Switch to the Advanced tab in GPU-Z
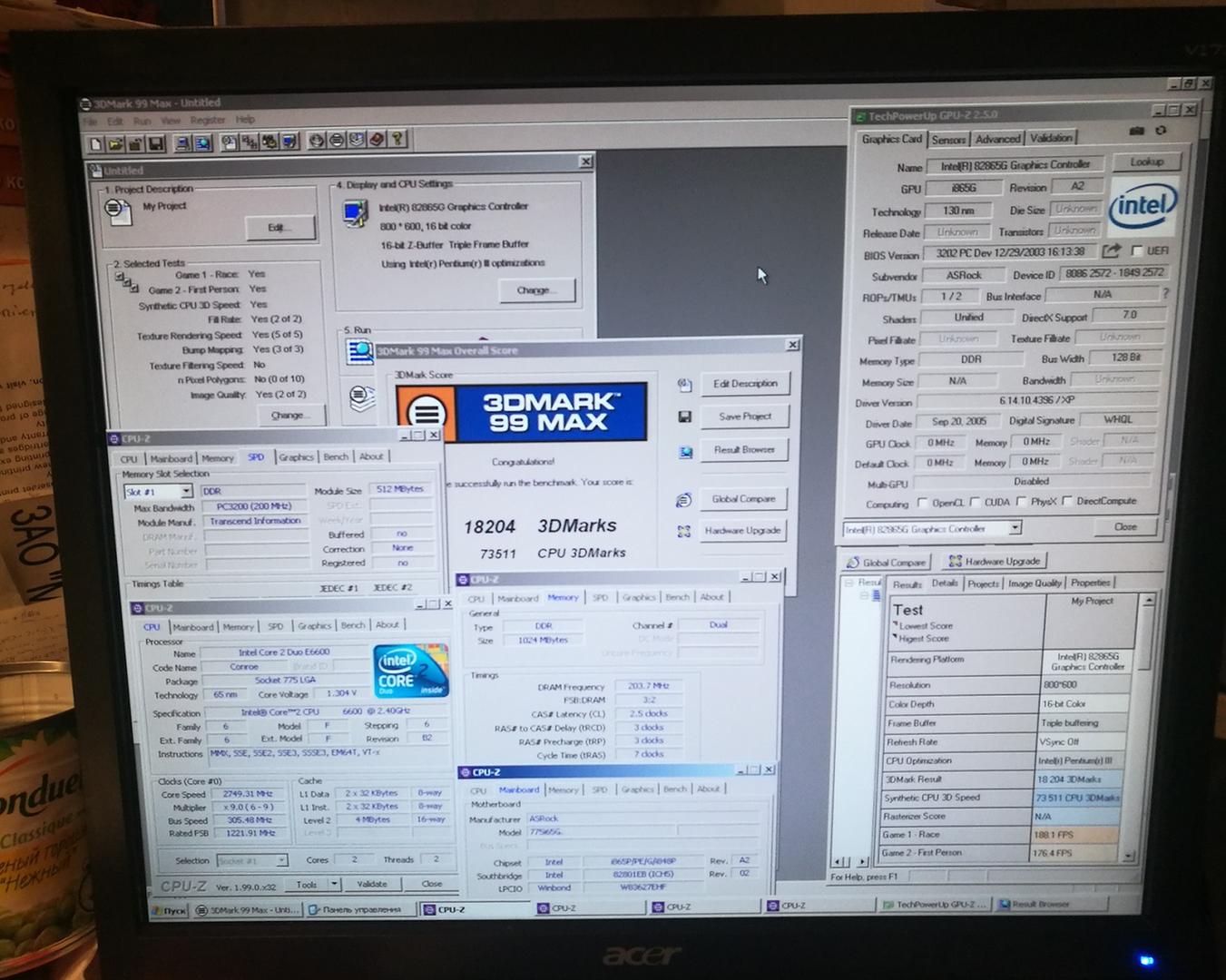 click(997, 139)
